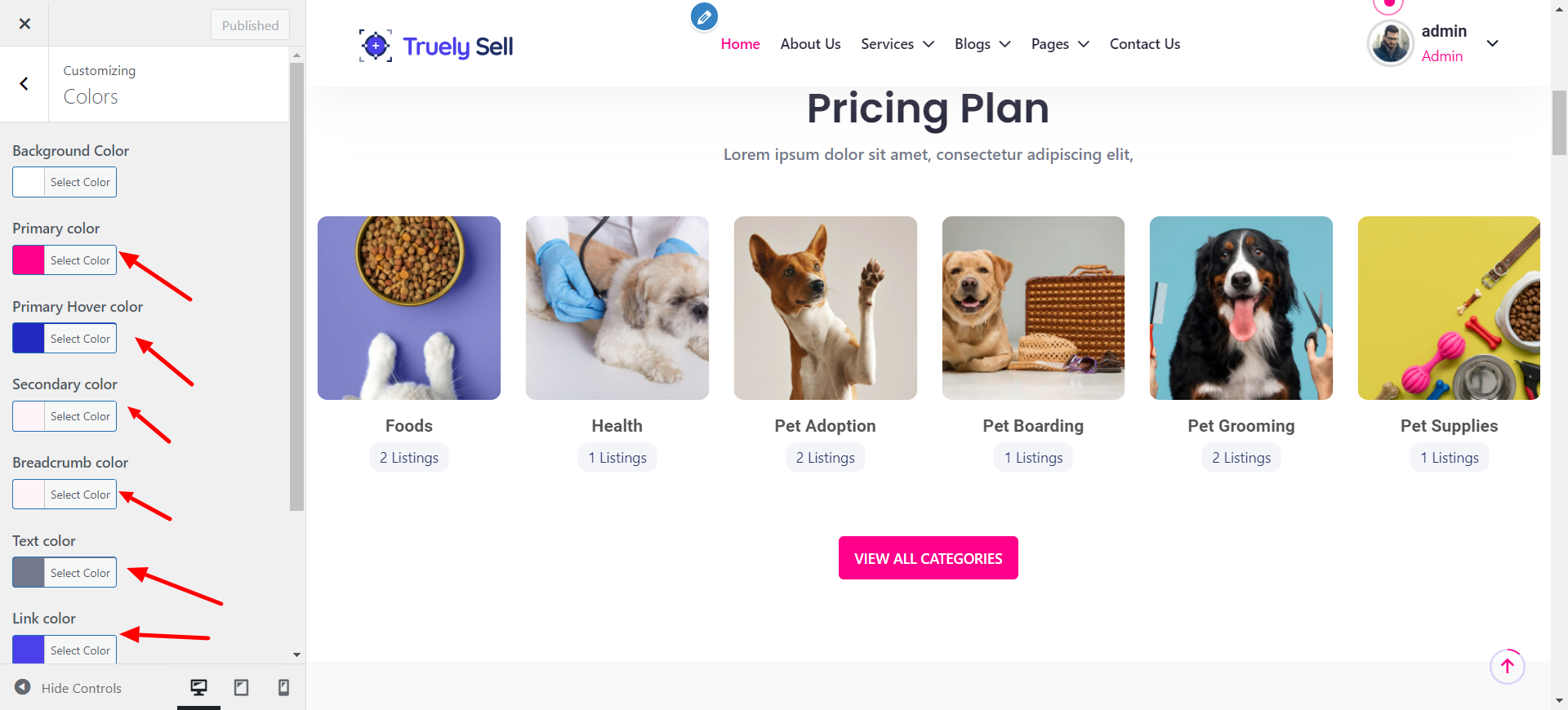Switch to tablet preview device icon
The width and height of the screenshot is (1568, 710).
point(241,687)
